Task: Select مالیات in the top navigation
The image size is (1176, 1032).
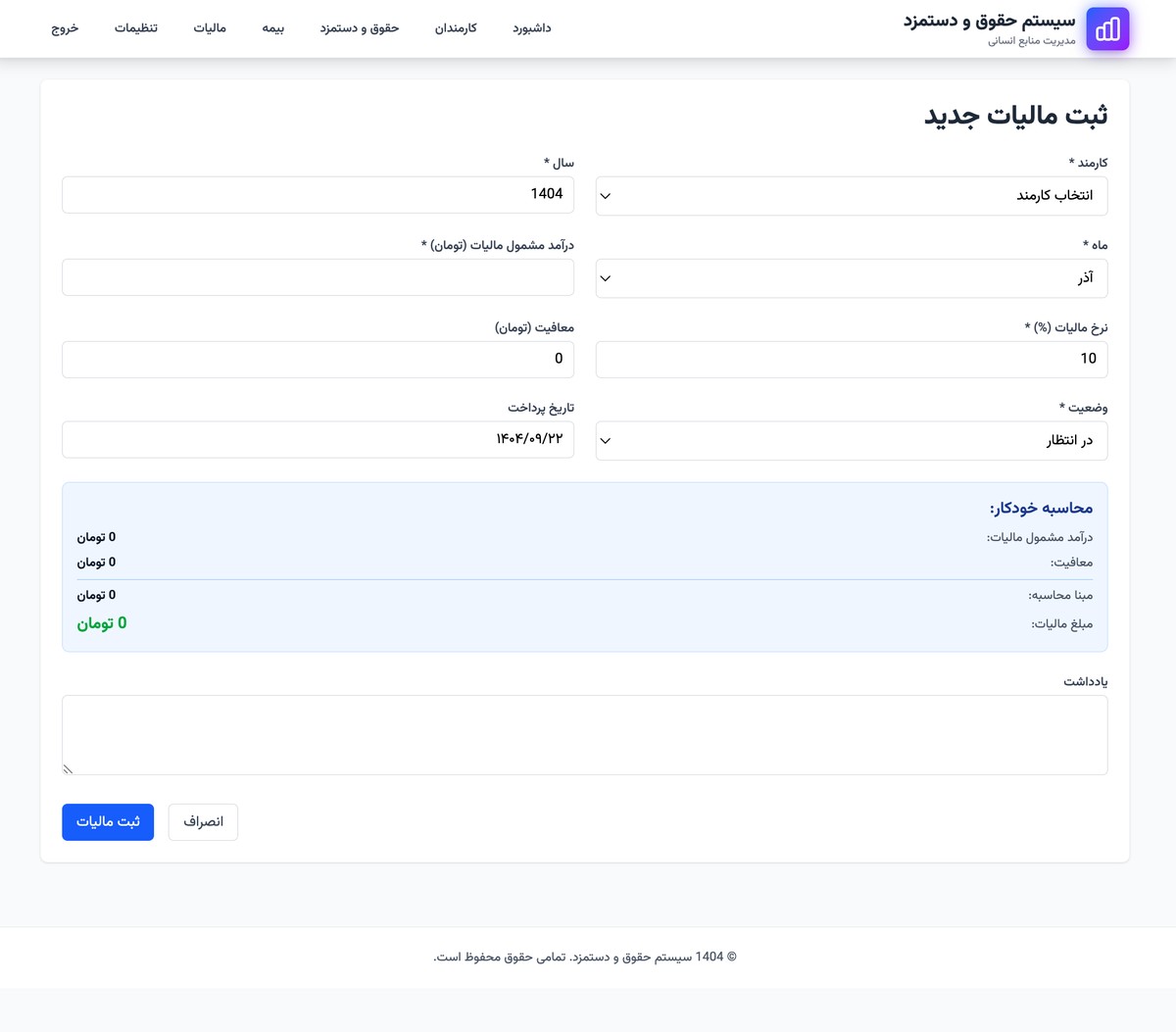Action: tap(210, 28)
